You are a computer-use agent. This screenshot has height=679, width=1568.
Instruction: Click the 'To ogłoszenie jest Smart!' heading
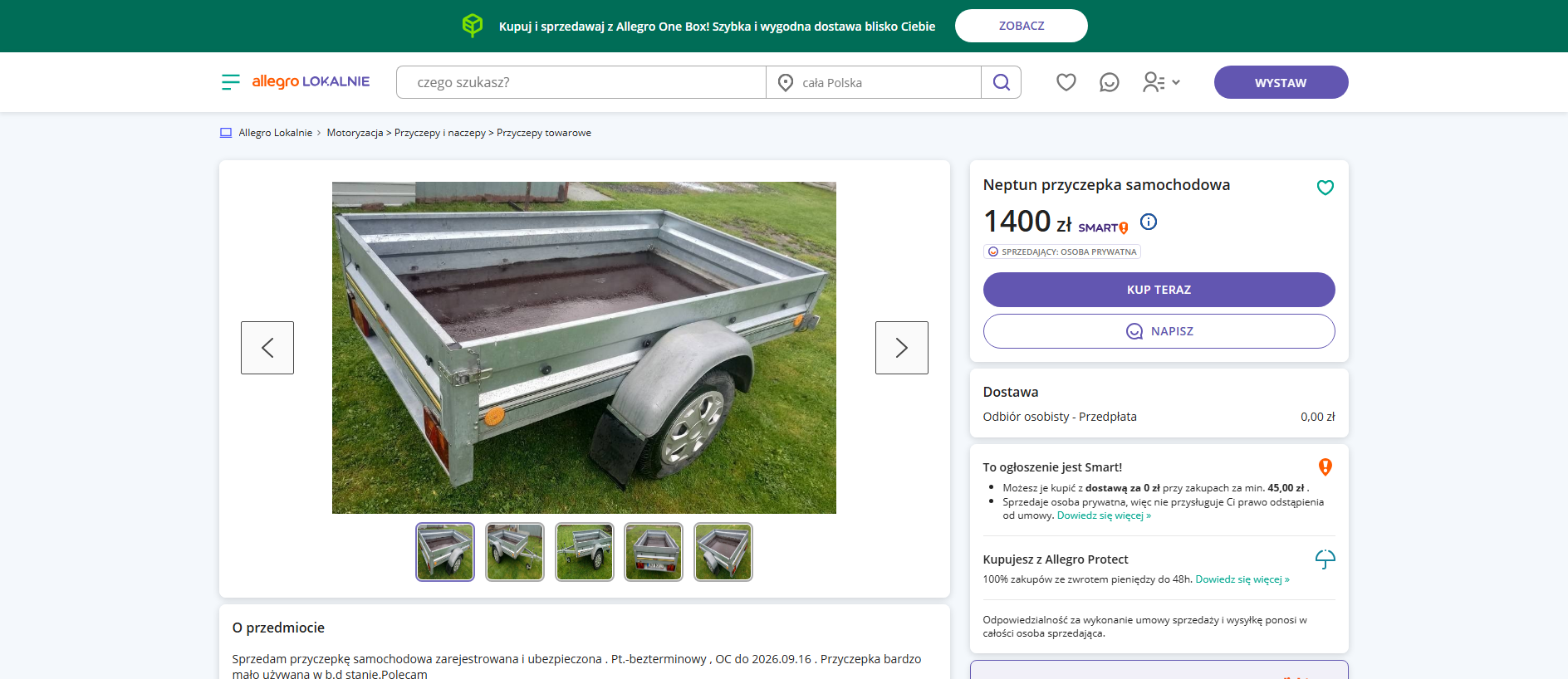1052,467
